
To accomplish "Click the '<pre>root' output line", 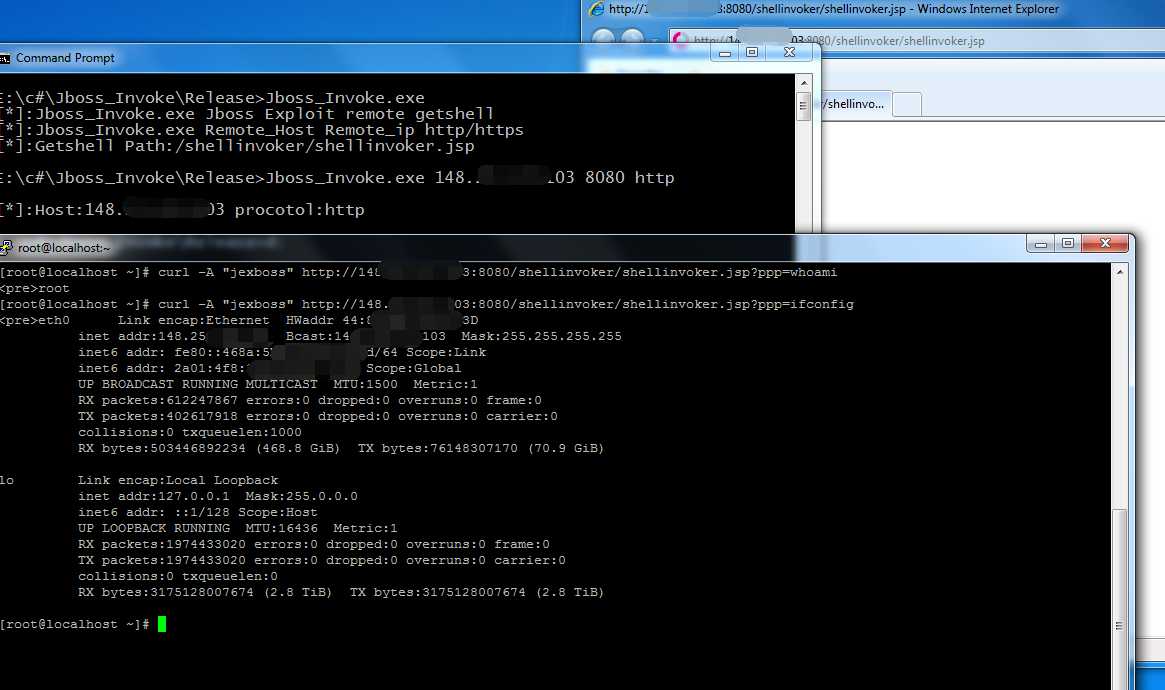I will pos(34,288).
